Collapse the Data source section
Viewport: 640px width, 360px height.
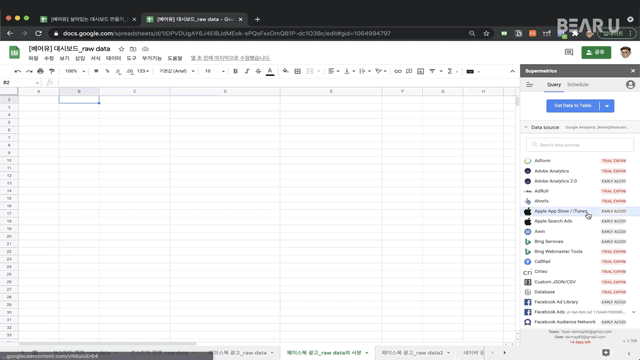coord(526,127)
